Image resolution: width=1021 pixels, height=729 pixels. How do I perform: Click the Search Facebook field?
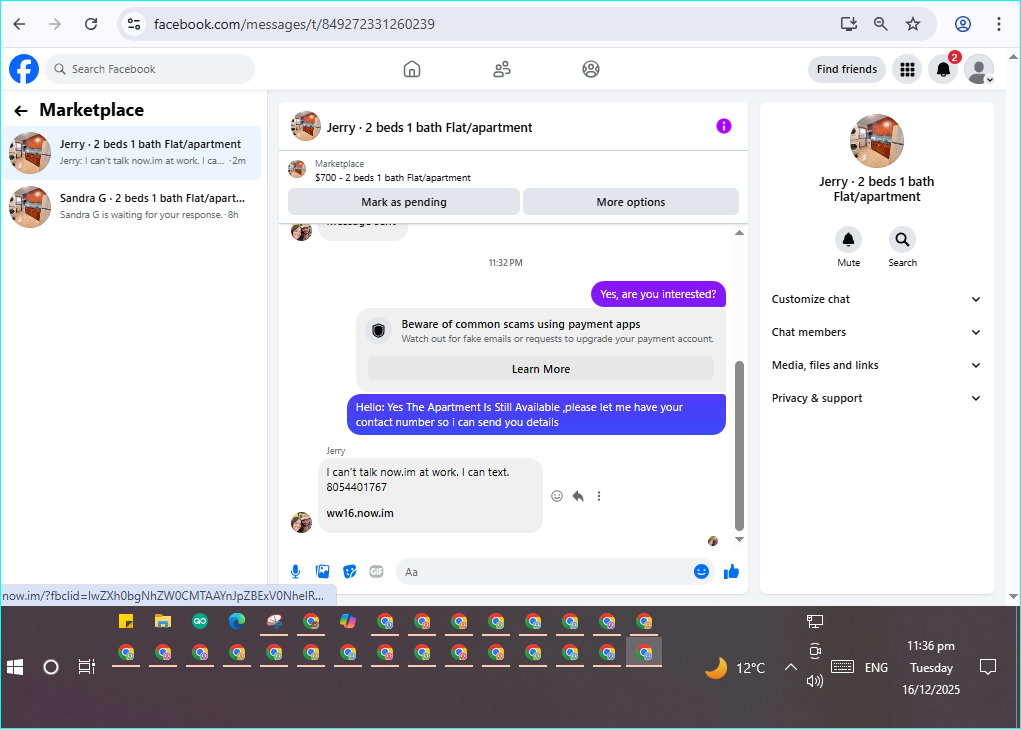click(150, 69)
